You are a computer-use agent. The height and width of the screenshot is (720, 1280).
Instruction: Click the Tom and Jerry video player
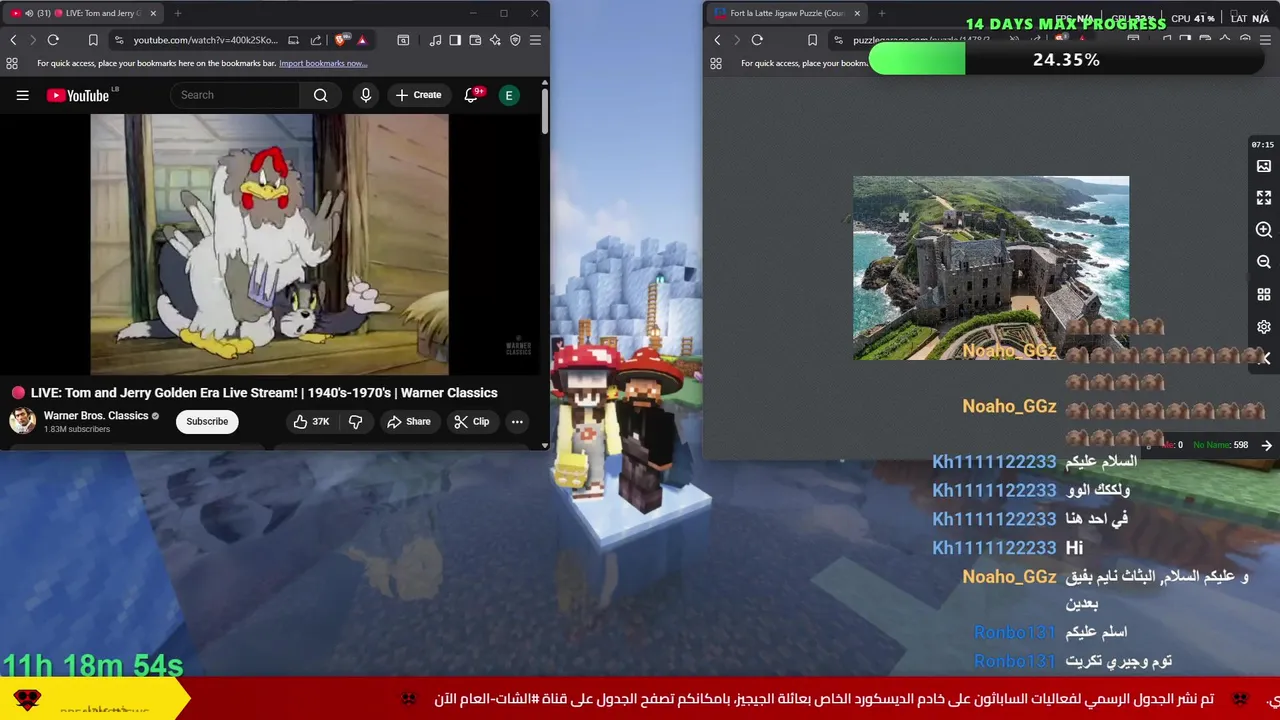pos(269,244)
